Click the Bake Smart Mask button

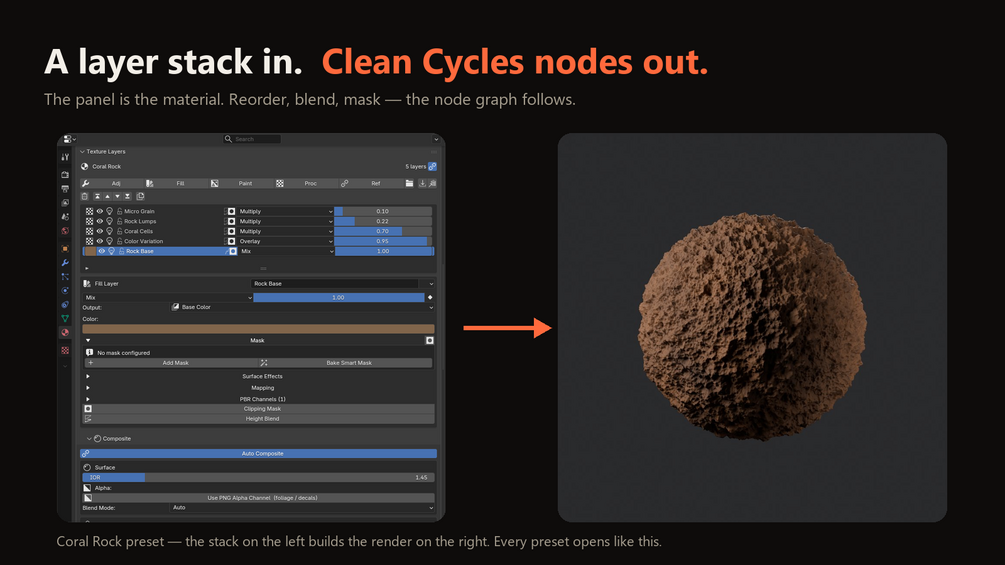(346, 363)
